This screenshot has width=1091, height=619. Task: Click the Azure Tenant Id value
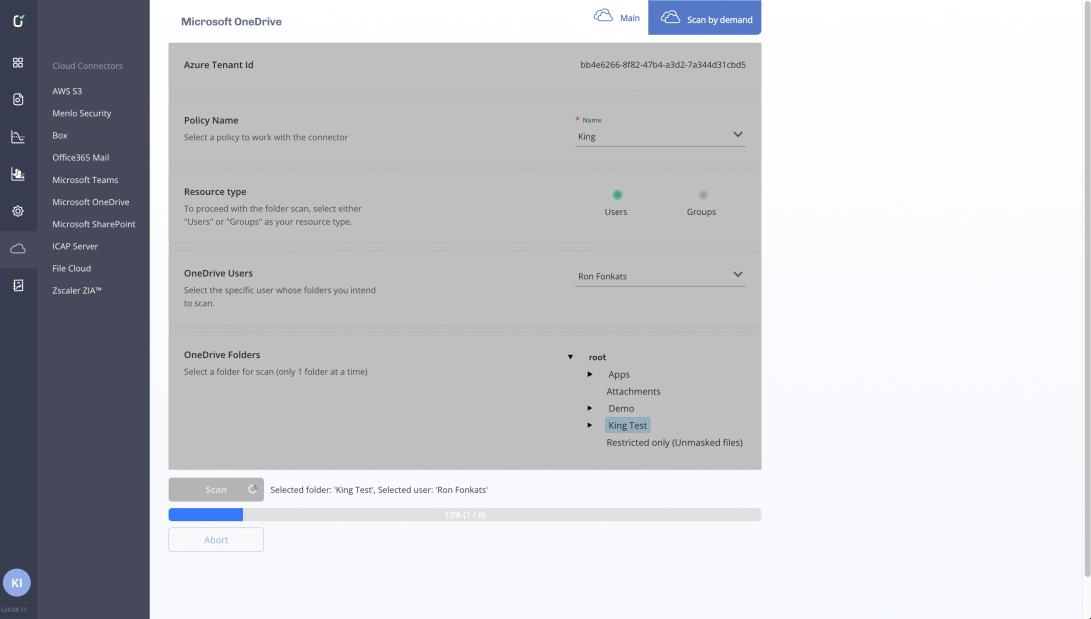[662, 65]
